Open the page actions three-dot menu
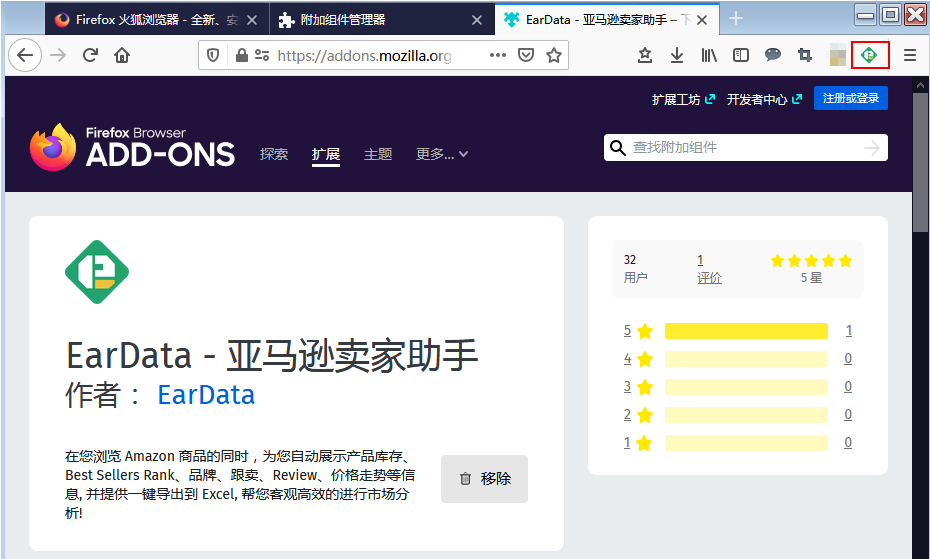This screenshot has height=559, width=930. pos(498,55)
